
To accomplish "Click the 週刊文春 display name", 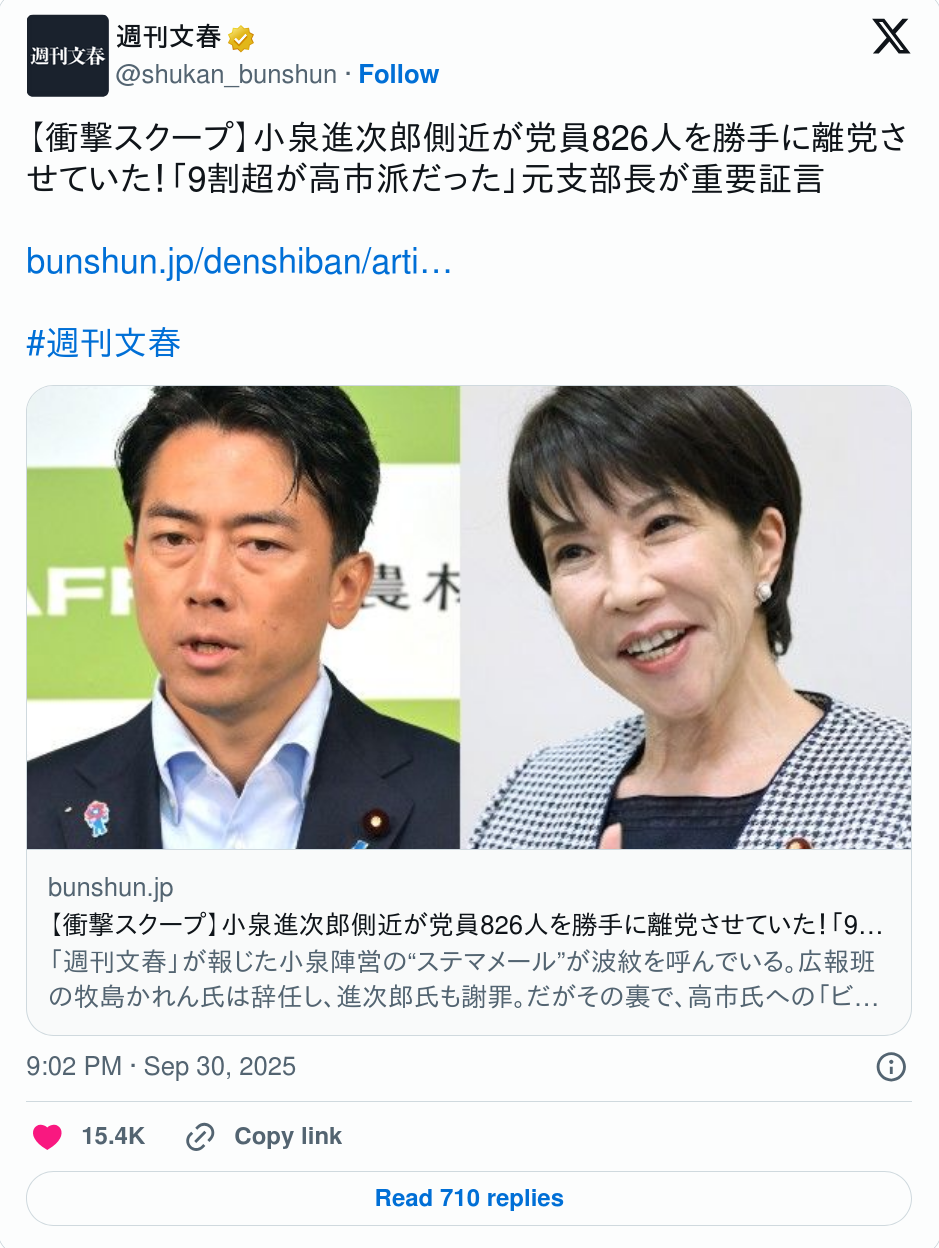I will coord(168,38).
